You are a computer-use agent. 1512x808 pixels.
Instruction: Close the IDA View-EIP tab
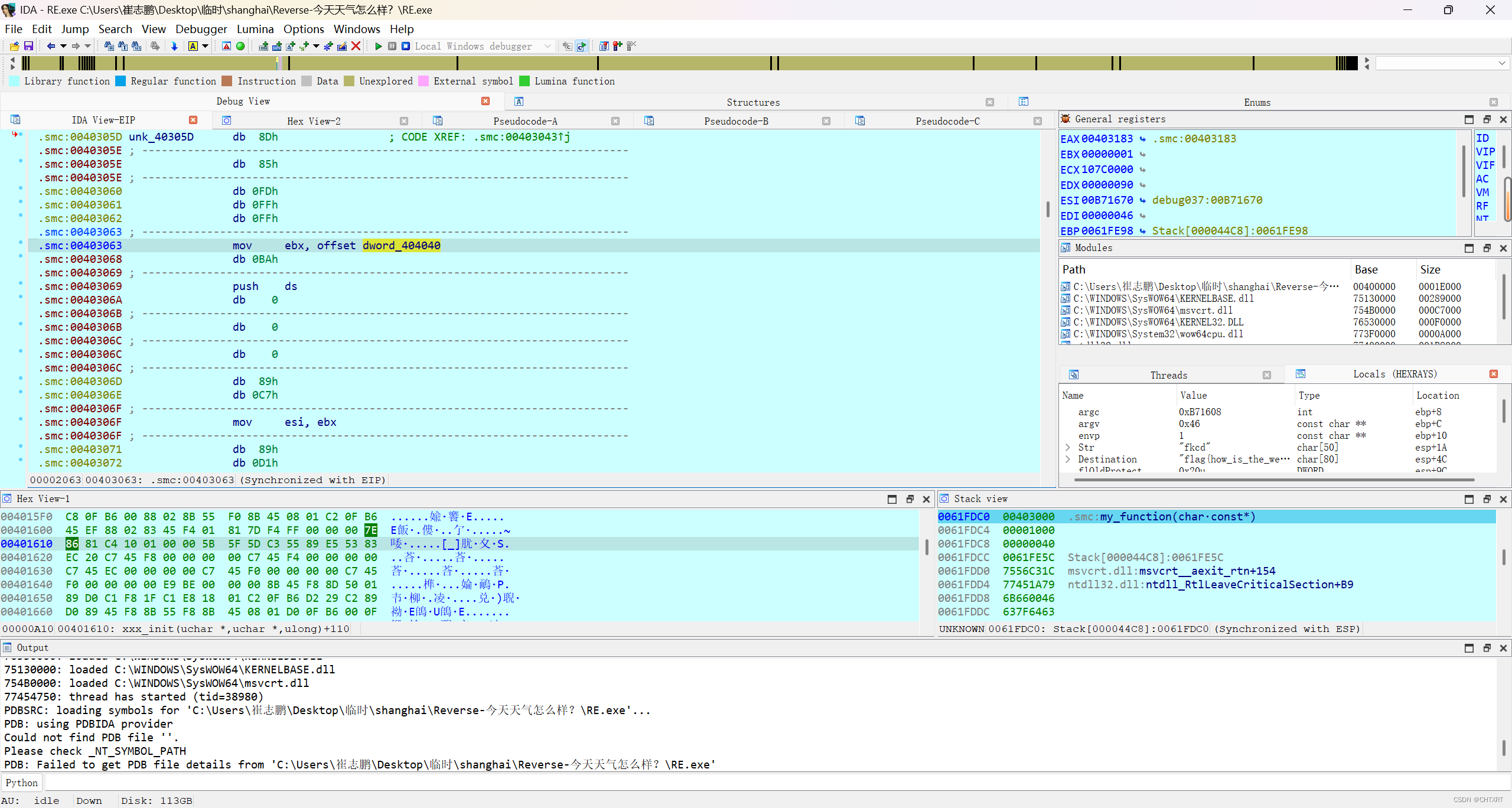(193, 120)
